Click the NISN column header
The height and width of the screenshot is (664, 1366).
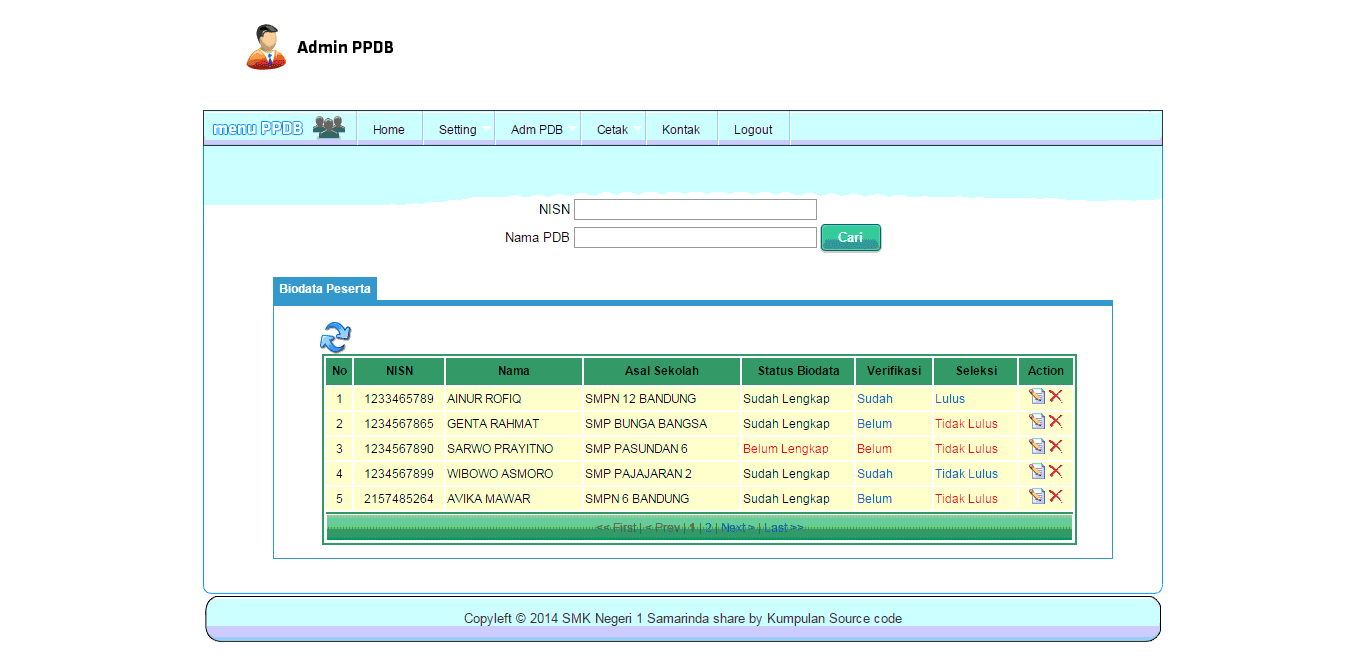coord(399,371)
